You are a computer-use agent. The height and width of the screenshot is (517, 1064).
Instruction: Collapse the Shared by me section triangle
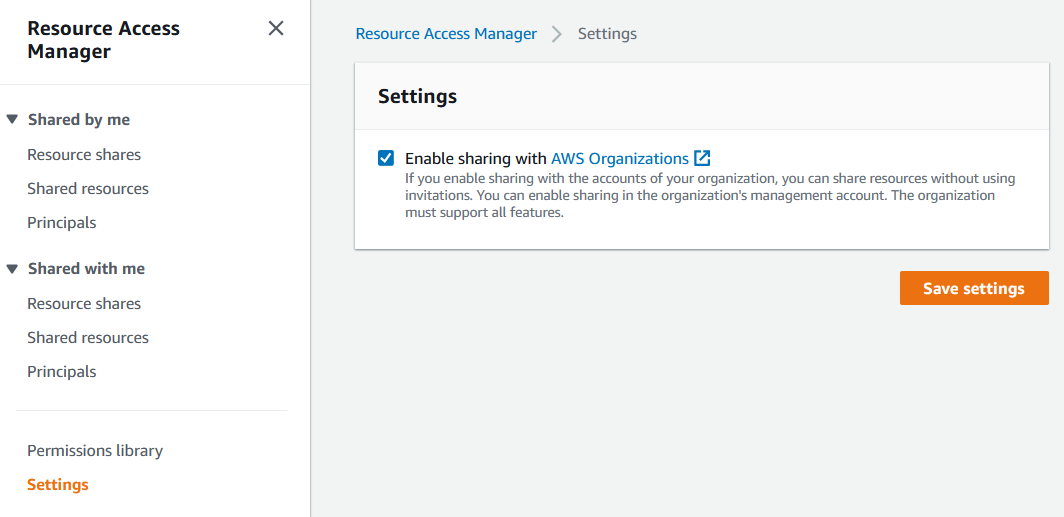coord(12,119)
